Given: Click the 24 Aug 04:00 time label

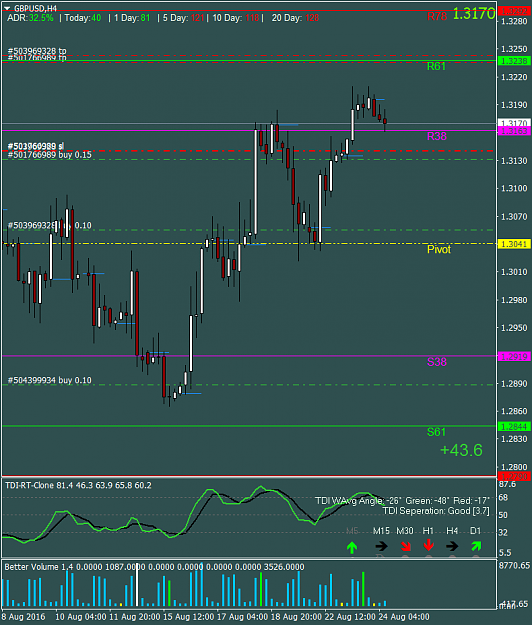Looking at the screenshot, I should (x=404, y=617).
